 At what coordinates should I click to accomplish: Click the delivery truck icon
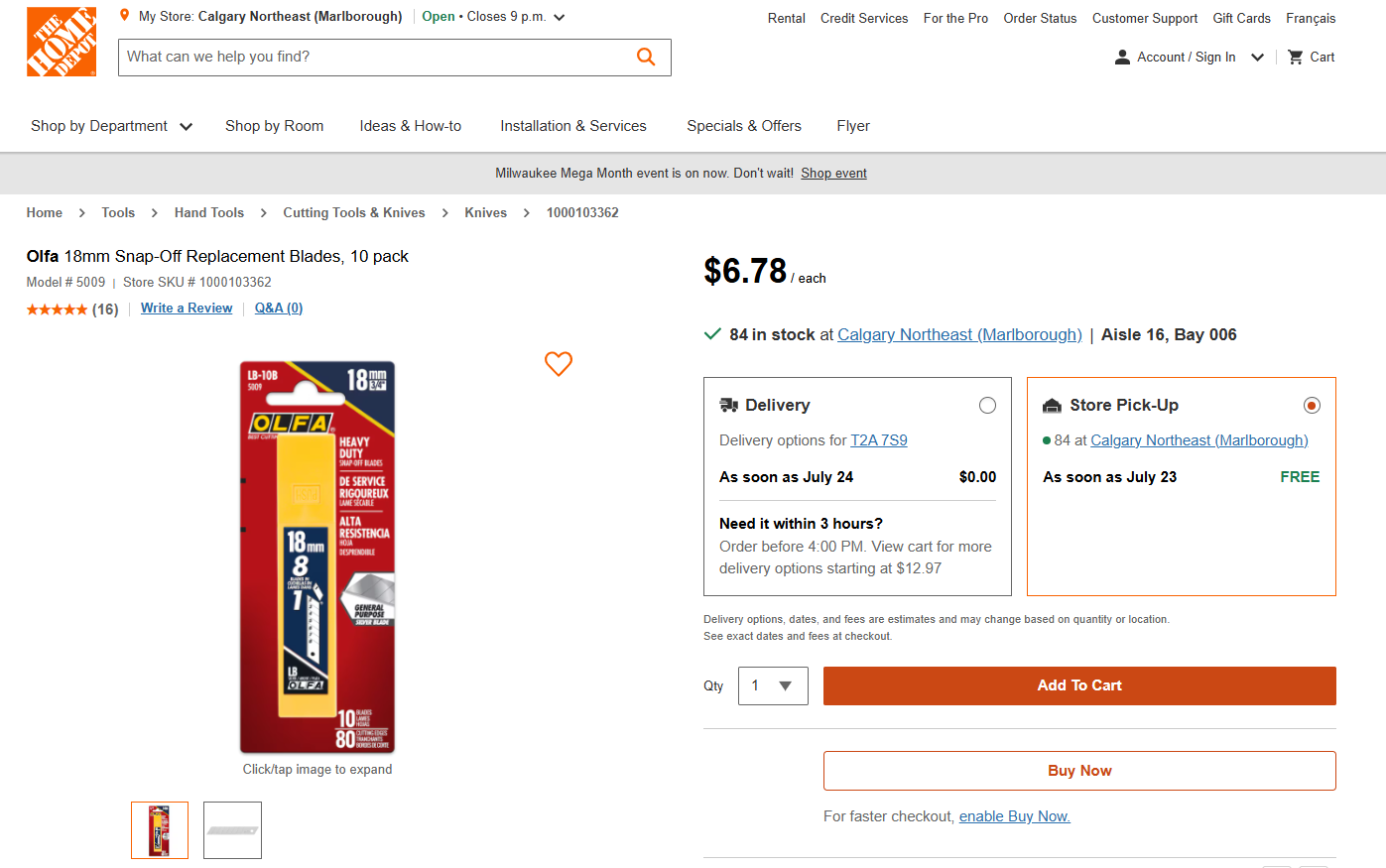point(728,405)
